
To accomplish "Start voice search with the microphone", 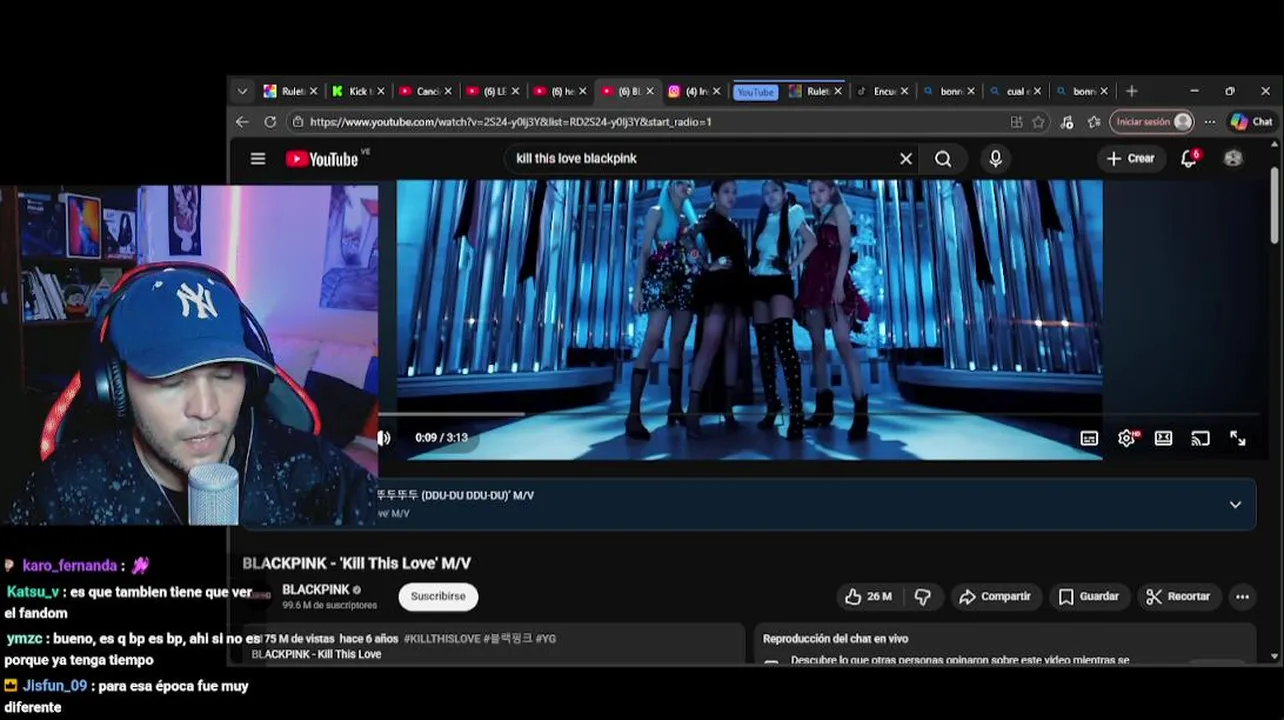I will pos(995,159).
